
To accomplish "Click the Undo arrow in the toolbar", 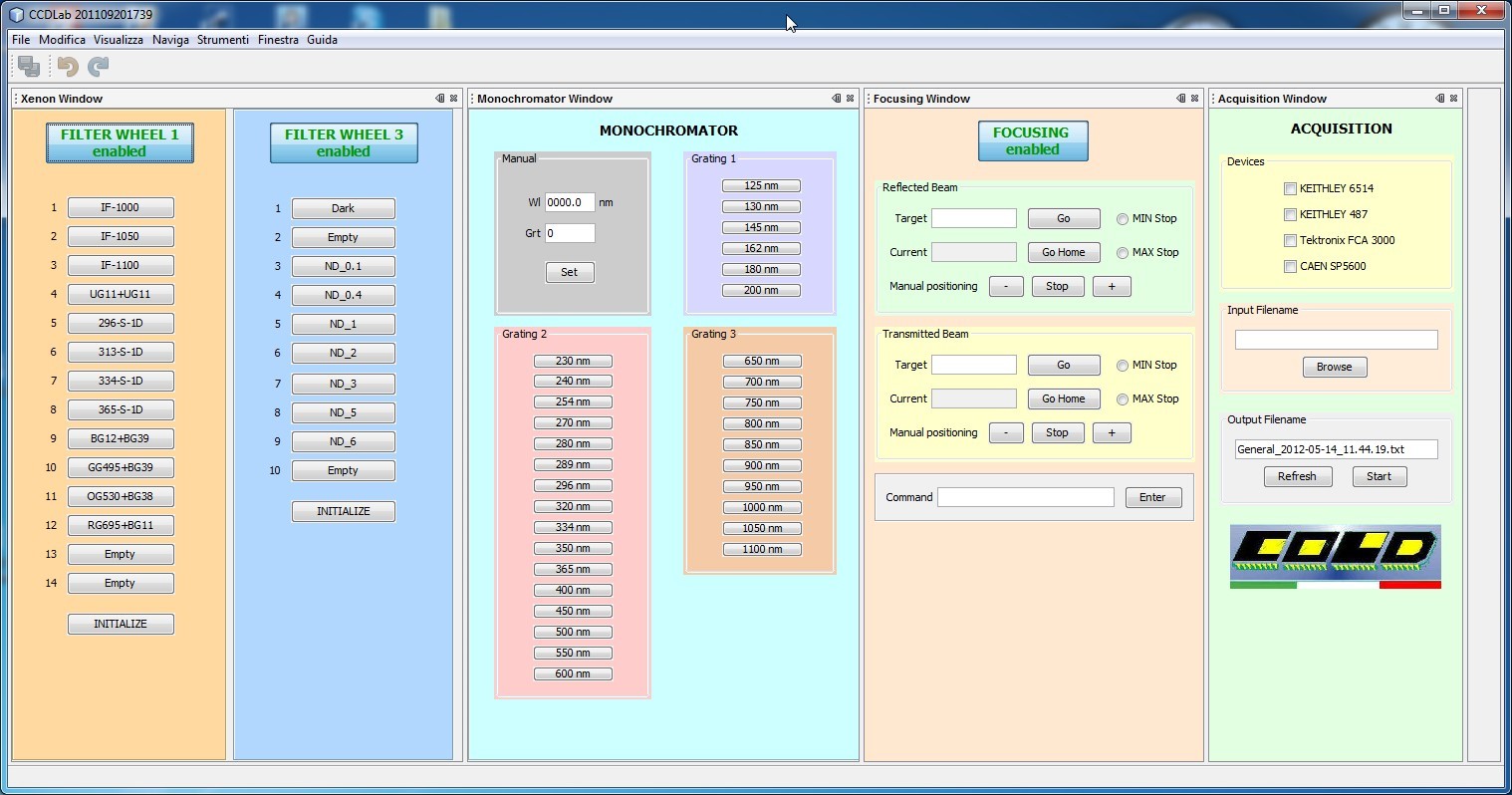I will (x=68, y=66).
